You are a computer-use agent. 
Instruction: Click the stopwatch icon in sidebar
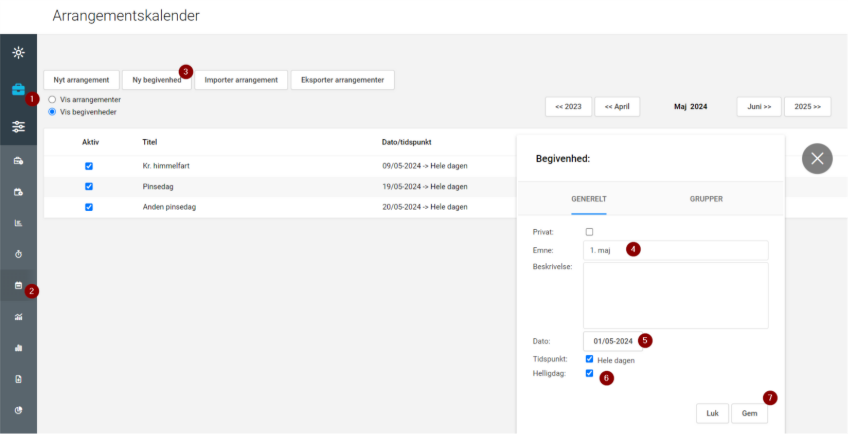point(18,254)
